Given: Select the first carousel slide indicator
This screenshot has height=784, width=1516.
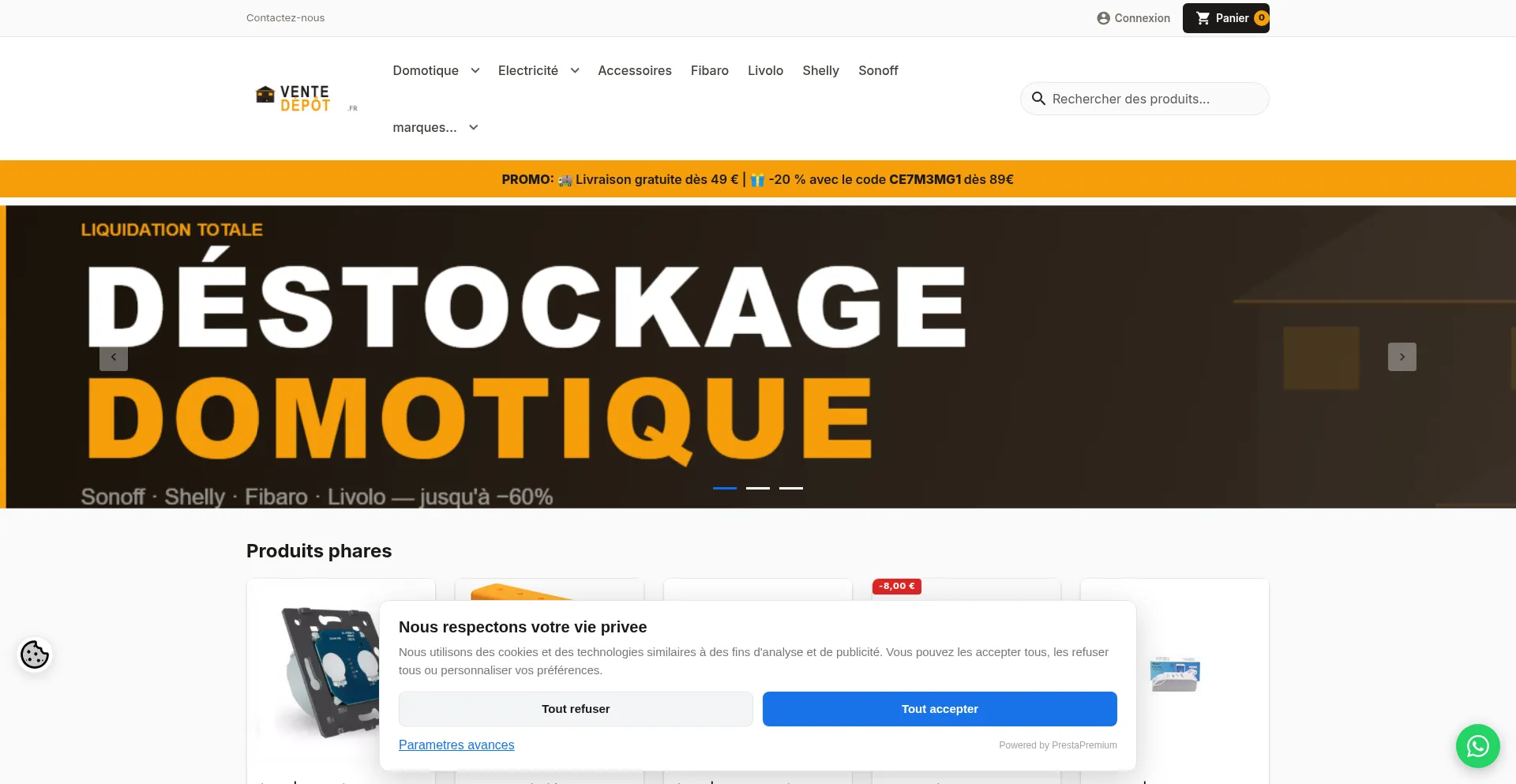Looking at the screenshot, I should [725, 488].
